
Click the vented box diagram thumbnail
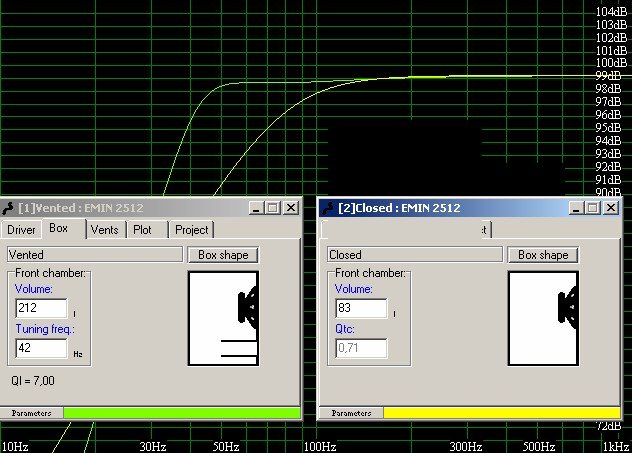[223, 318]
